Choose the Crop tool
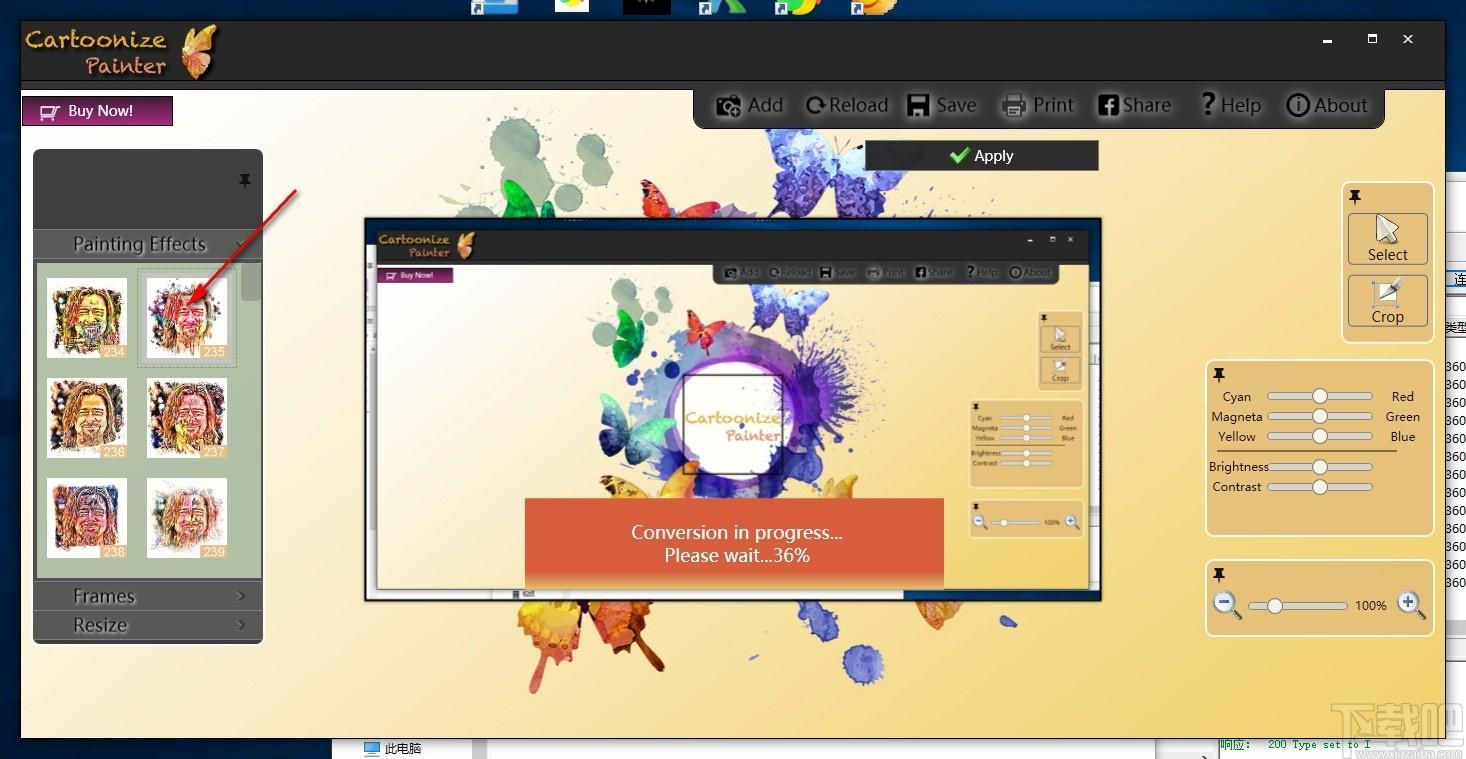 coord(1387,301)
